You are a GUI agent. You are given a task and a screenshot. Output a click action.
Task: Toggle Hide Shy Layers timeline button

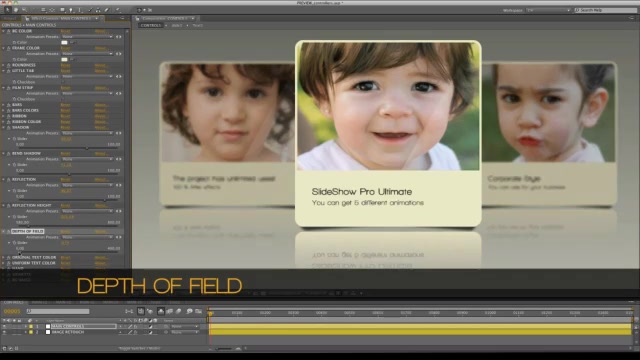pos(161,311)
